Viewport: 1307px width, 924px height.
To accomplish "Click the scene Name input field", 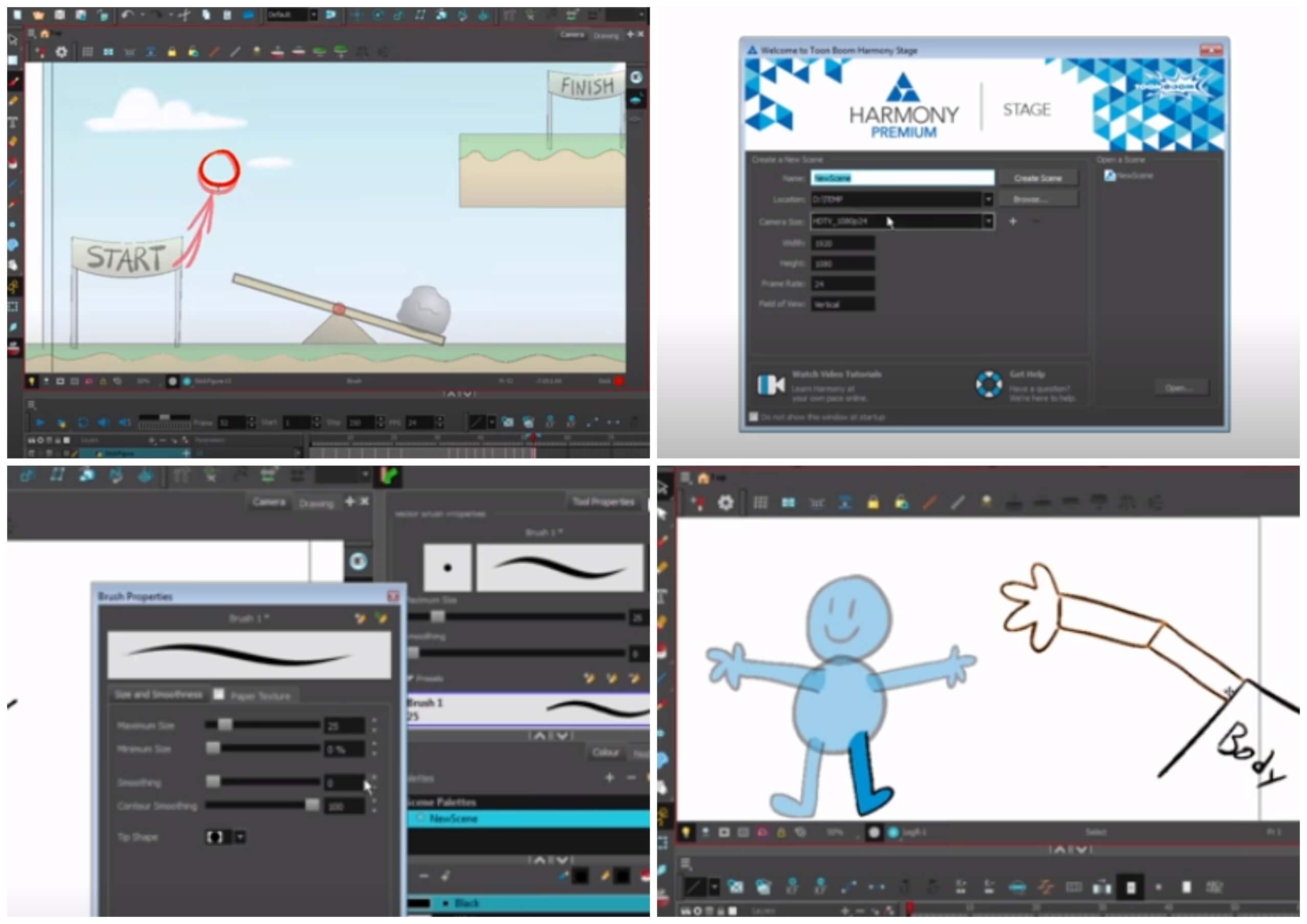I will point(902,178).
